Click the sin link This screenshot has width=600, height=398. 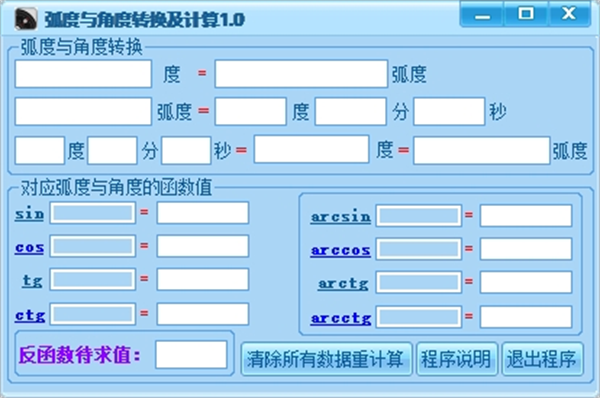(x=29, y=214)
